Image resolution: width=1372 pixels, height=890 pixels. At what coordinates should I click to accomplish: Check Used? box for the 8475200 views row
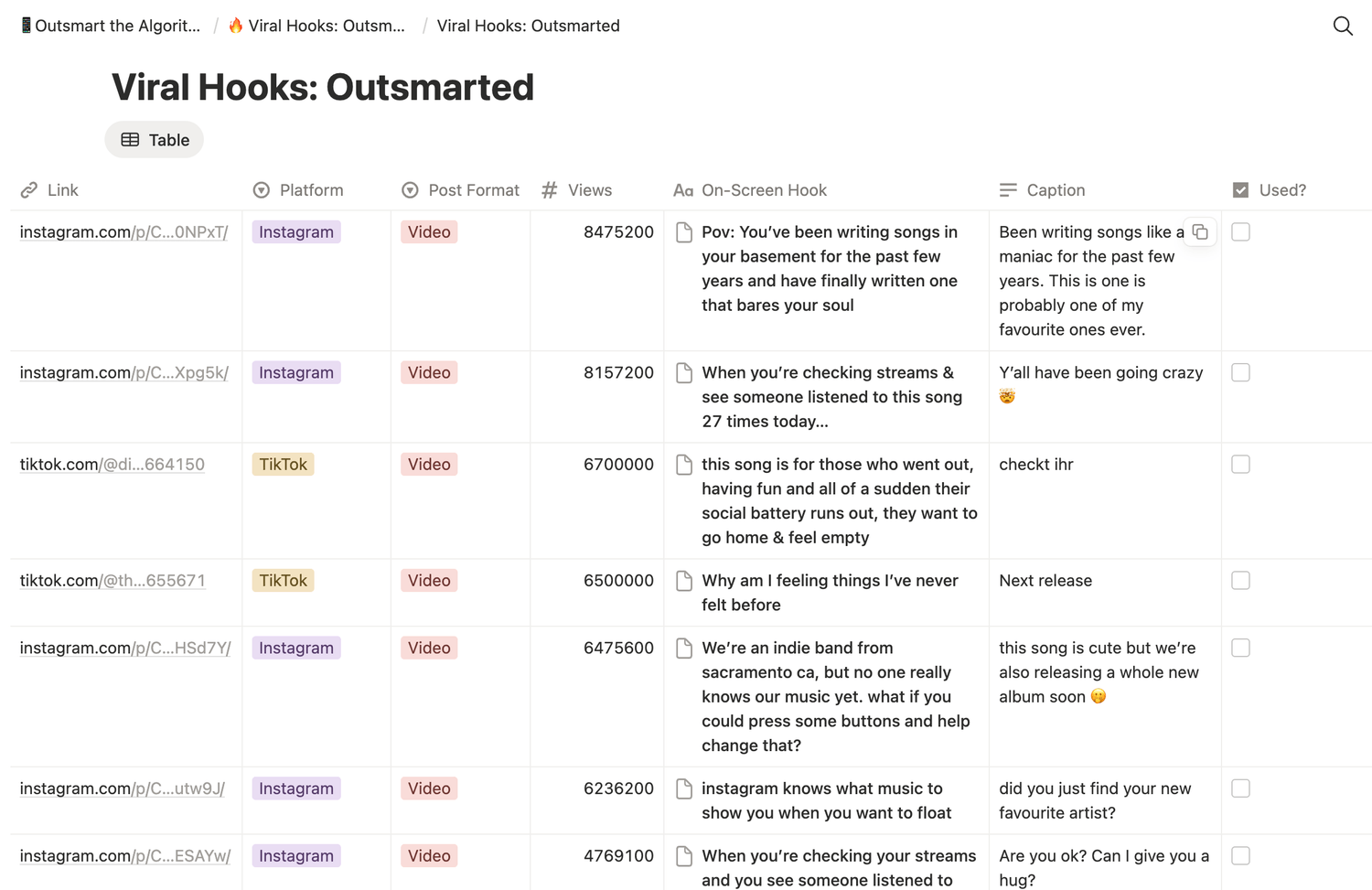(x=1240, y=232)
